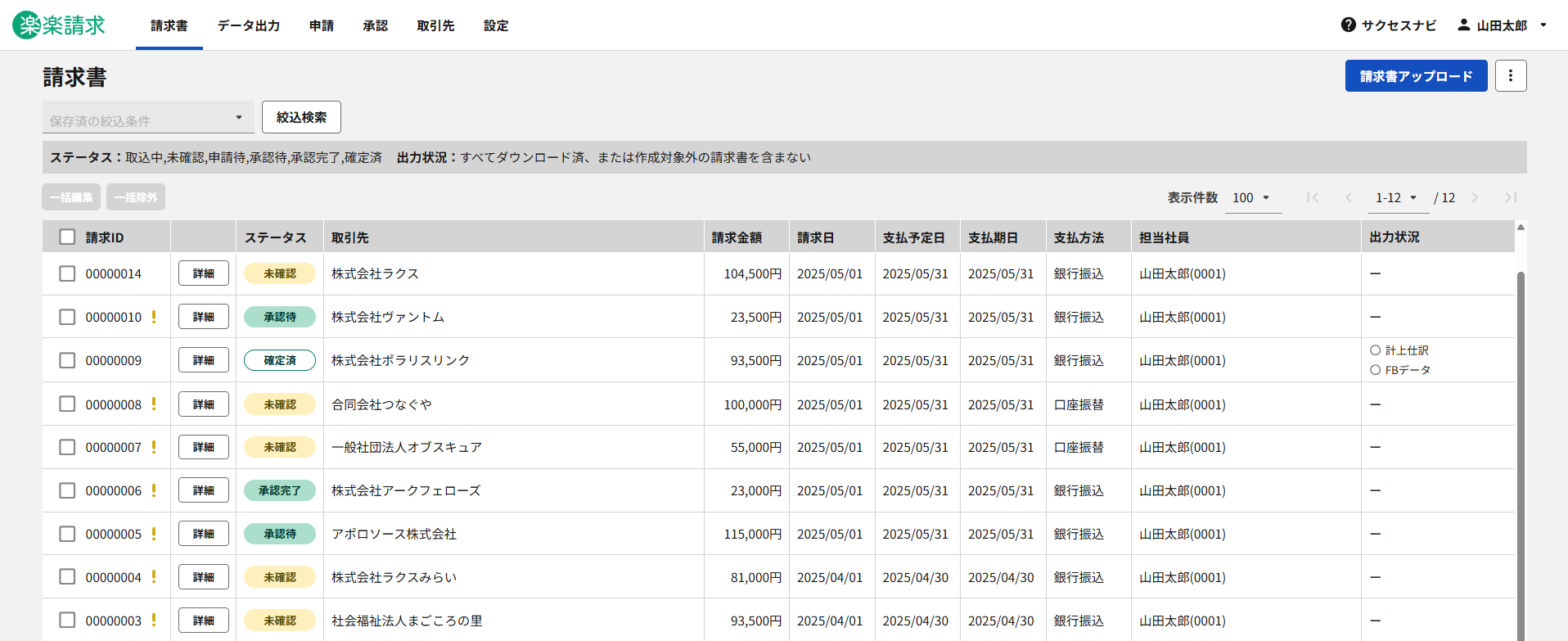Switch to the データ出力 tab
The image size is (1568, 641).
tap(249, 25)
